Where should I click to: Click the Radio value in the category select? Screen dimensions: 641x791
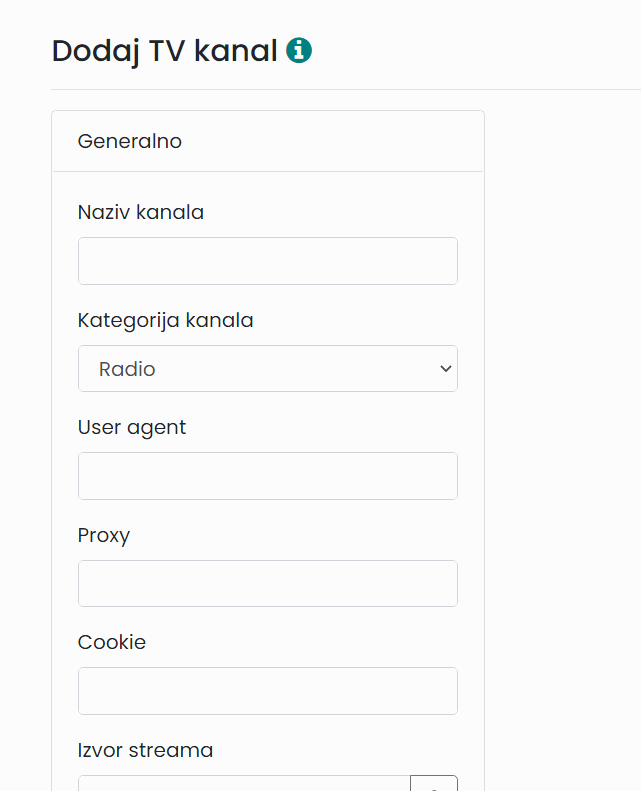(x=127, y=369)
